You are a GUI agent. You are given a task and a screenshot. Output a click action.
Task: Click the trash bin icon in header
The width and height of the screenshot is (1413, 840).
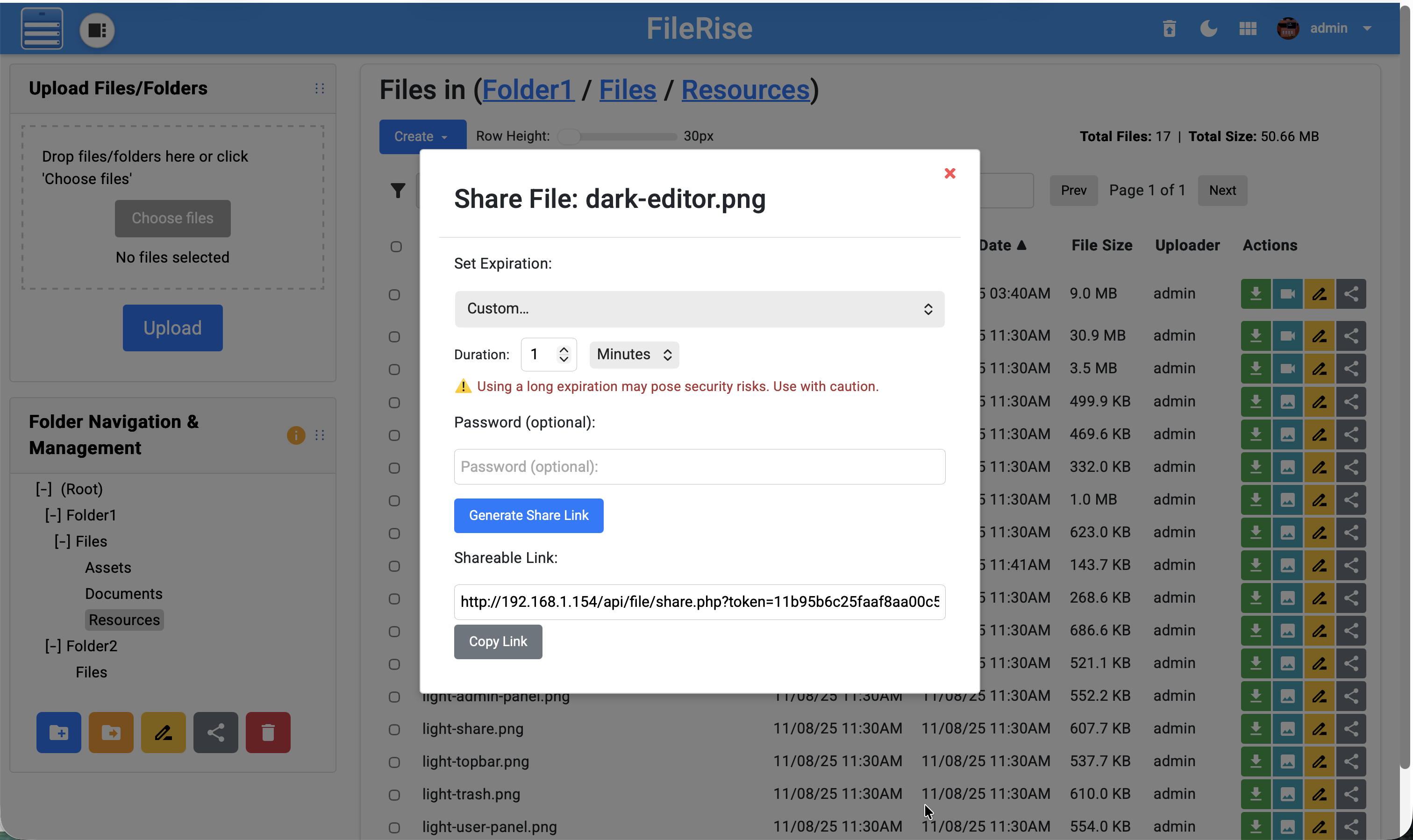pyautogui.click(x=1170, y=28)
